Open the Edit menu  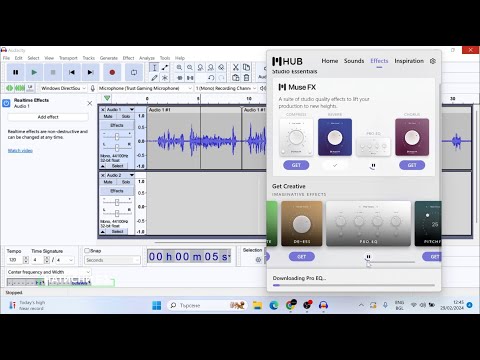point(19,58)
